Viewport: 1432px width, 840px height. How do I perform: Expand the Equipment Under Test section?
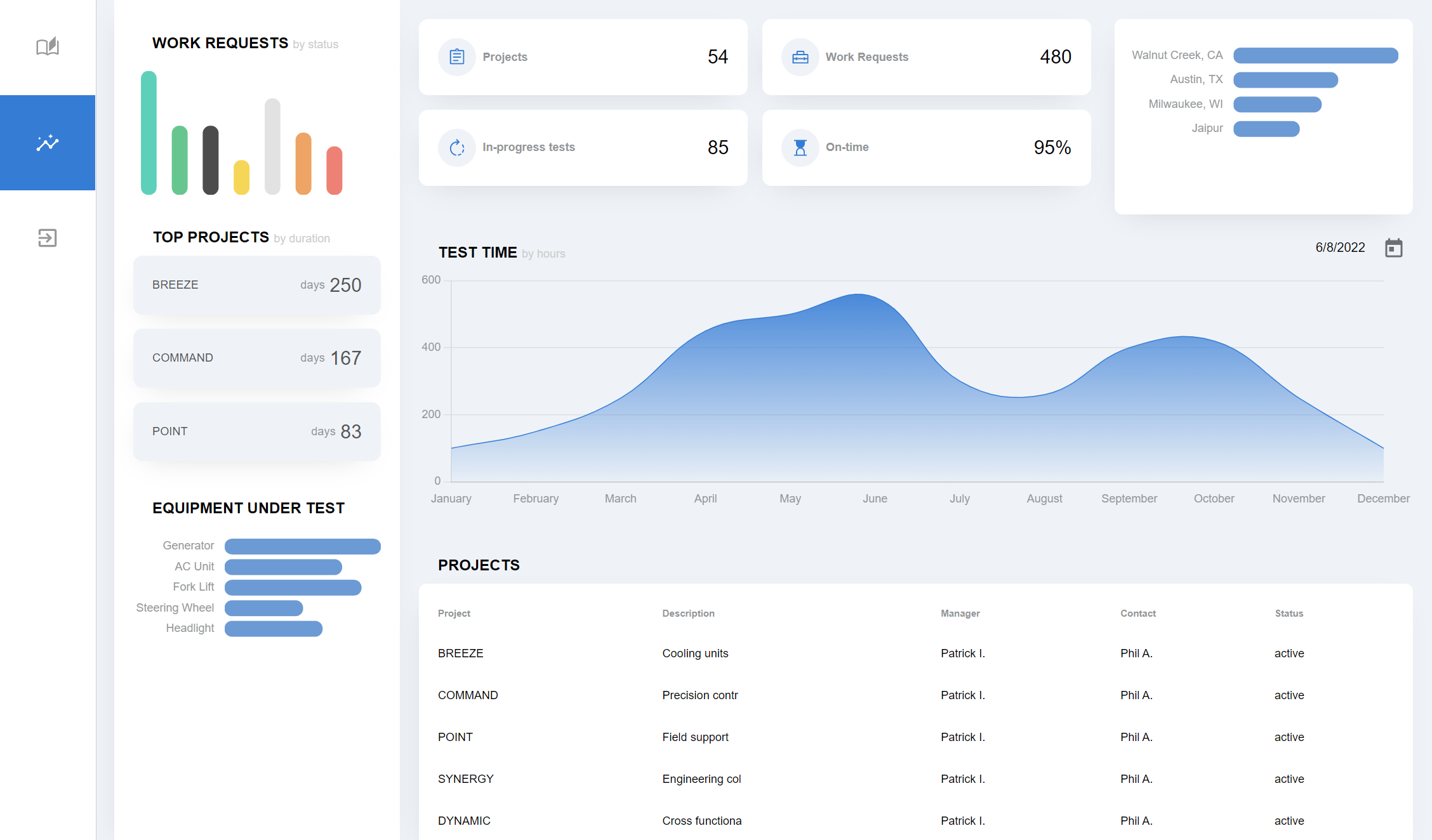pos(248,508)
